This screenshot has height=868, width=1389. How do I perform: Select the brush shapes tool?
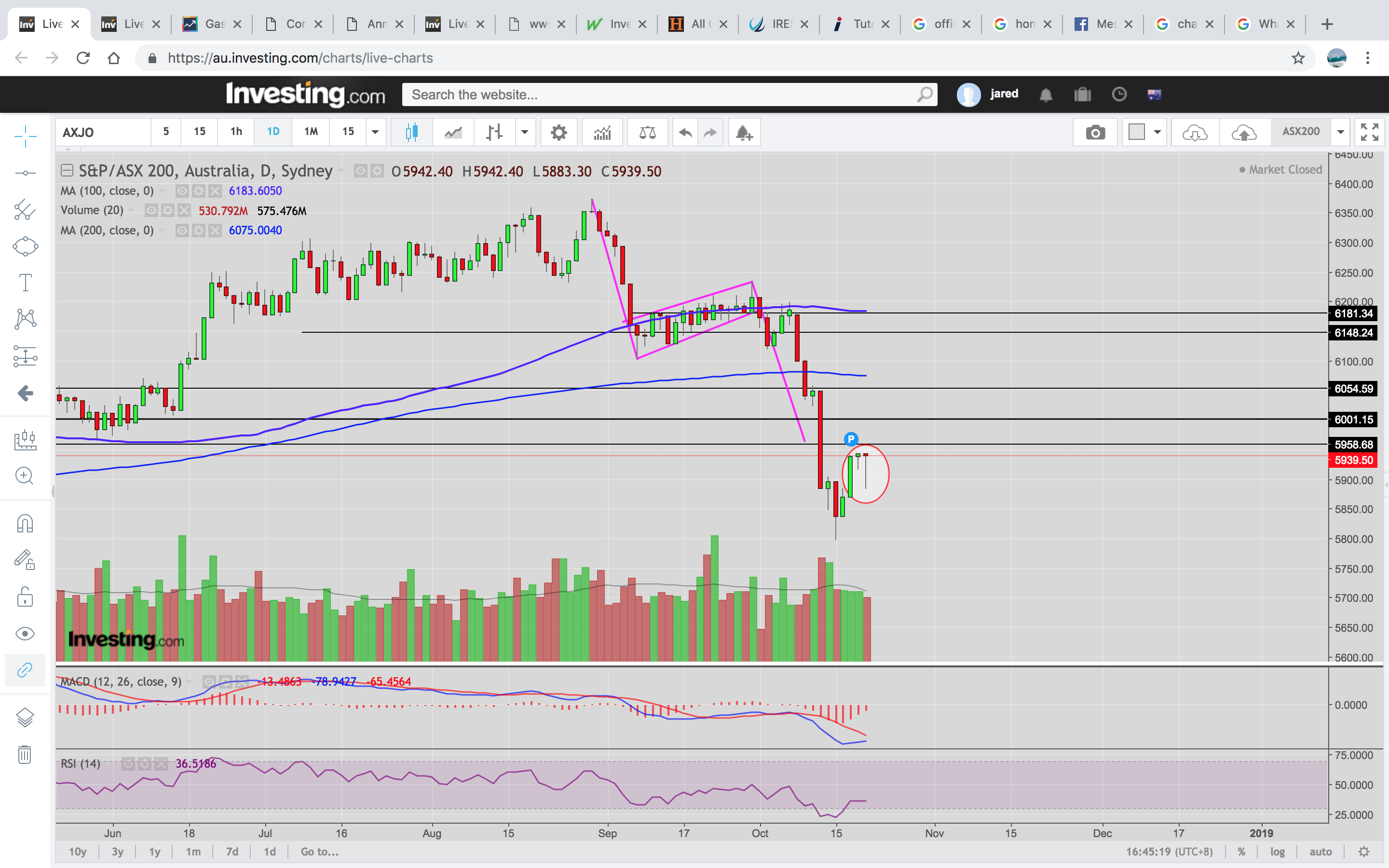point(25,247)
